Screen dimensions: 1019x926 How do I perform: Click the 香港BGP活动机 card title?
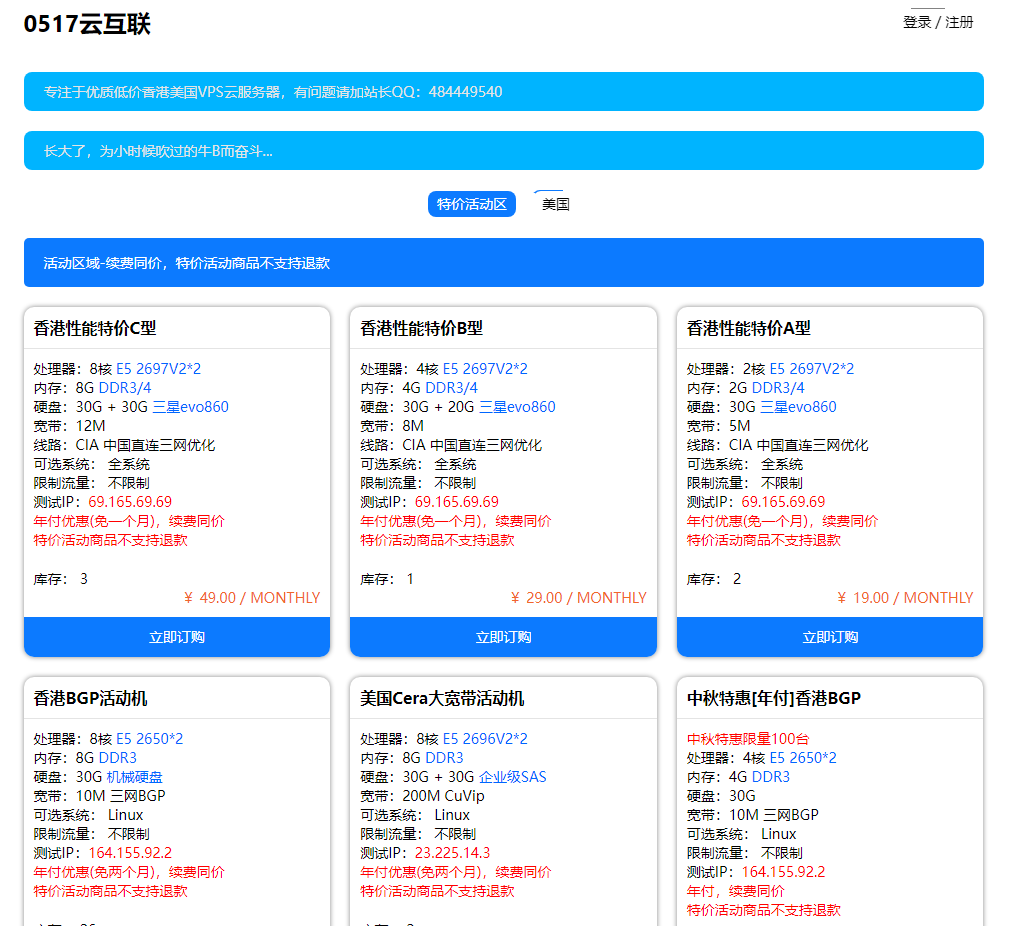click(90, 699)
